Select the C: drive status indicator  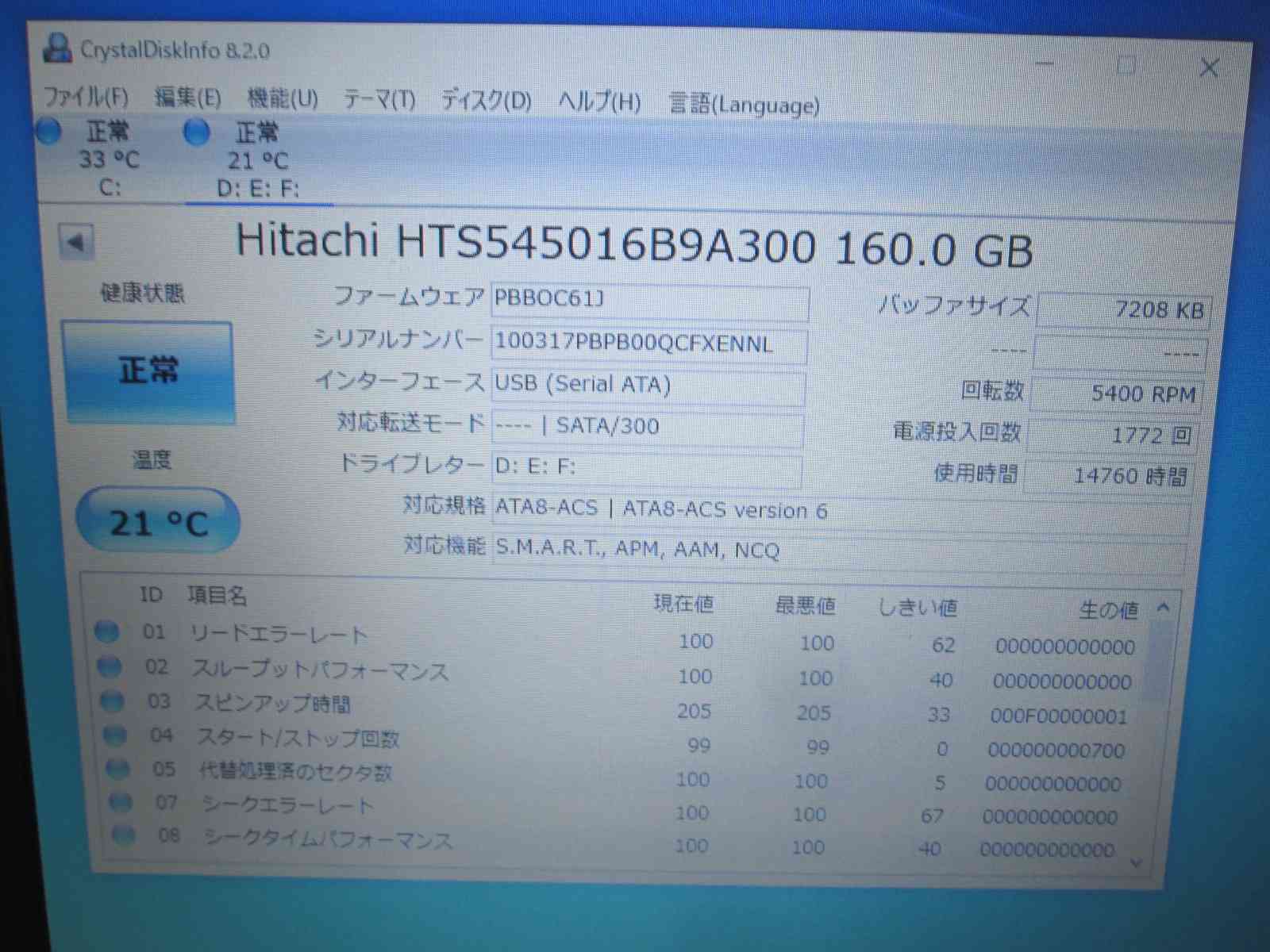(49, 131)
